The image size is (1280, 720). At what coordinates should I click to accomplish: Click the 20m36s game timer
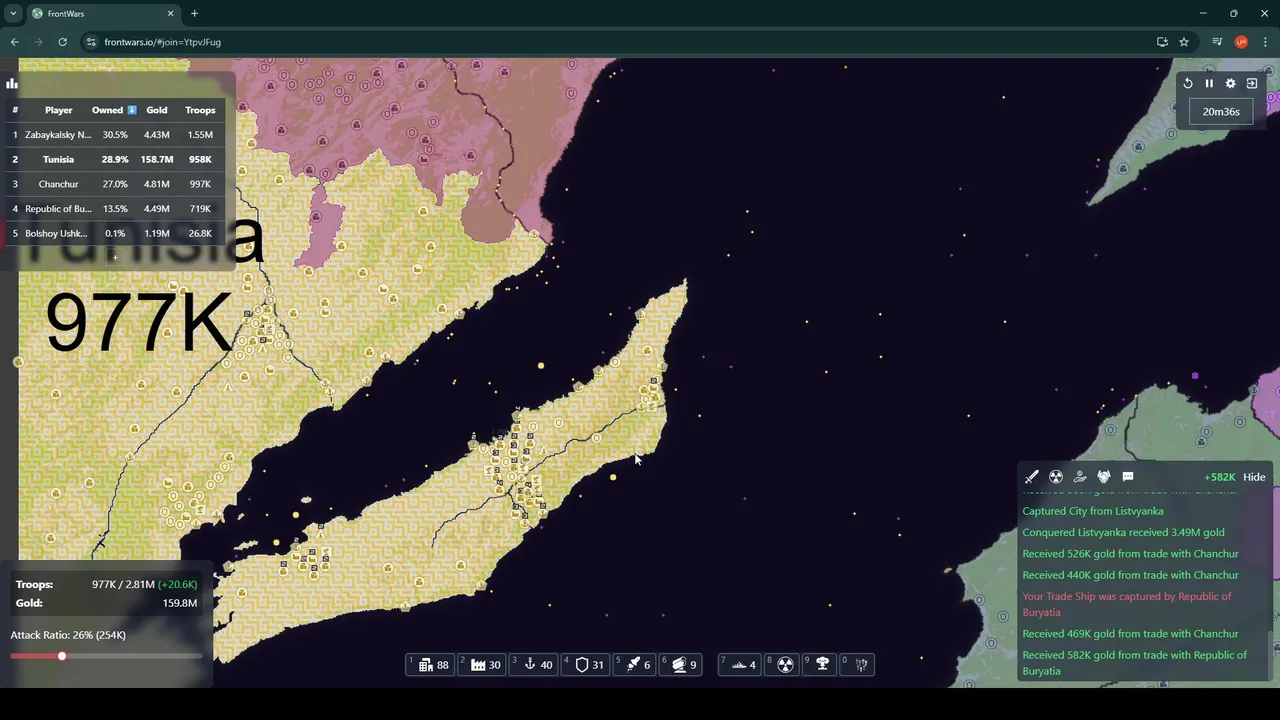(1221, 112)
